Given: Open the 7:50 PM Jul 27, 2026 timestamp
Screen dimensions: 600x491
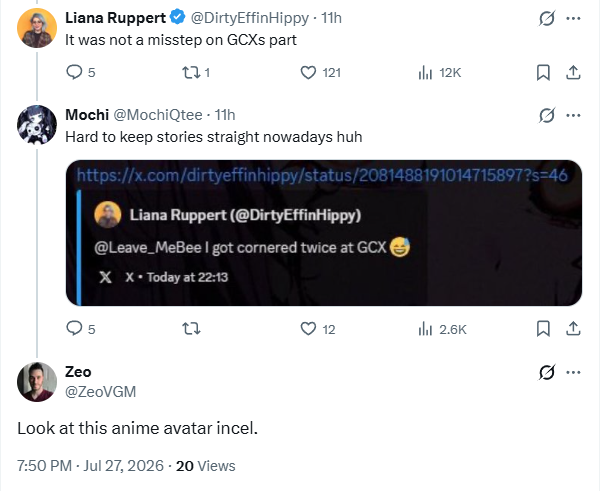Looking at the screenshot, I should point(90,466).
